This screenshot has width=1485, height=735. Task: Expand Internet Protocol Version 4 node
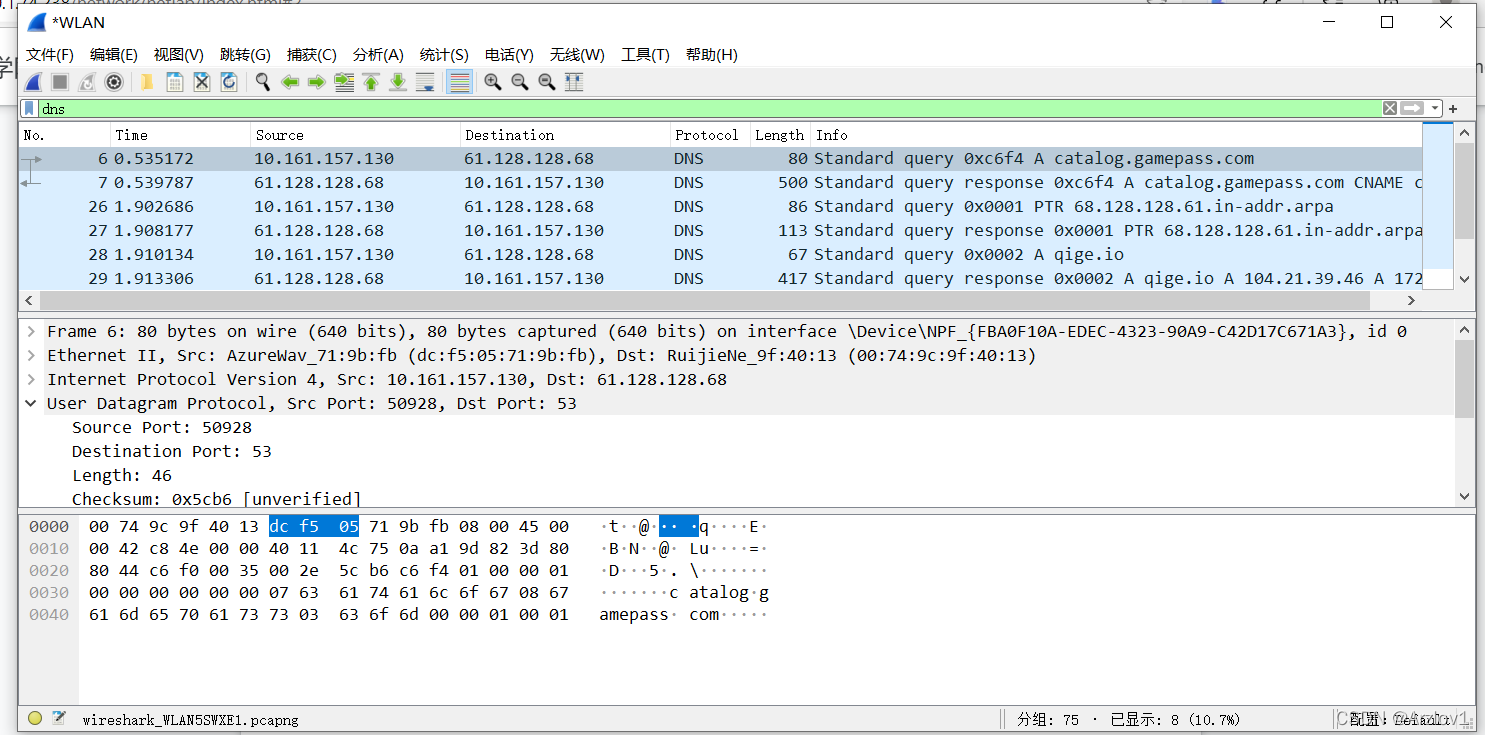(x=31, y=379)
